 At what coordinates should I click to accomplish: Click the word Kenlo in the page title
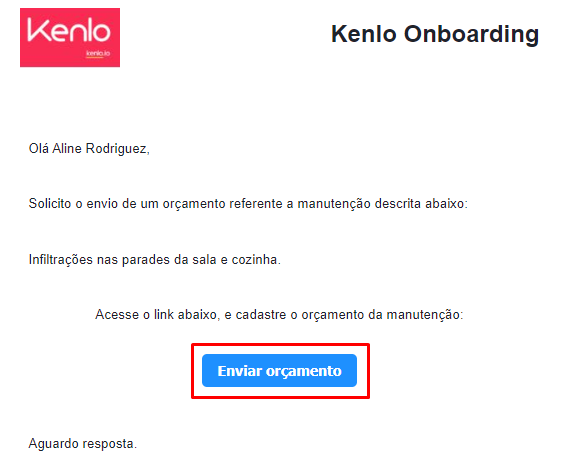364,34
